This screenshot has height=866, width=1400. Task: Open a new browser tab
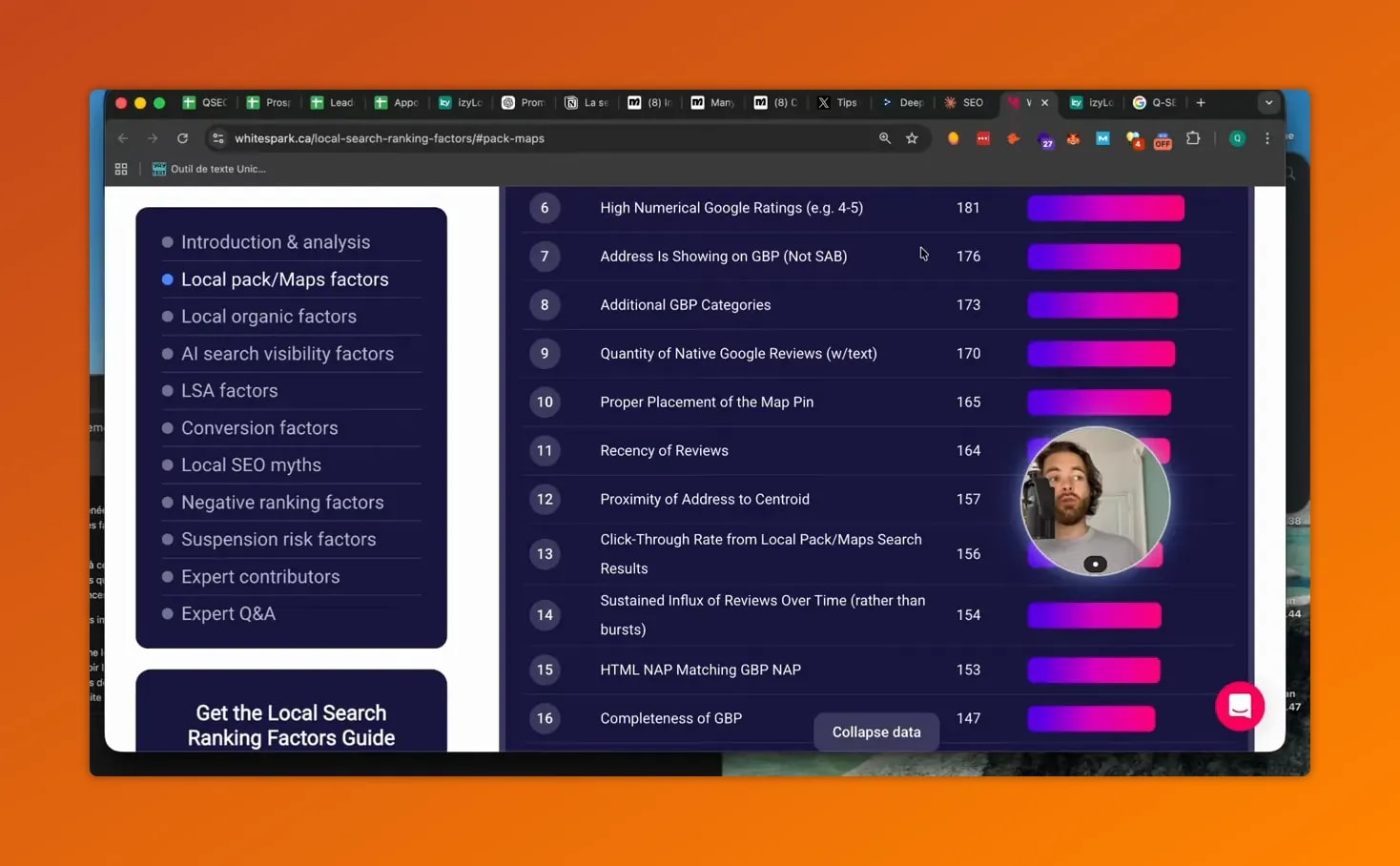1201,102
